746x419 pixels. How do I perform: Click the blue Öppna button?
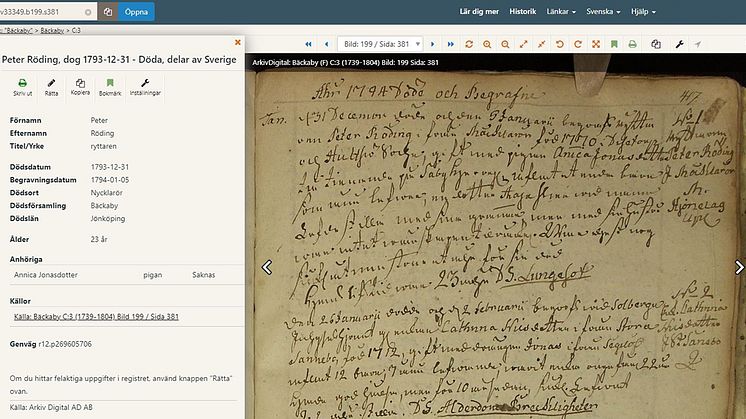pos(136,12)
